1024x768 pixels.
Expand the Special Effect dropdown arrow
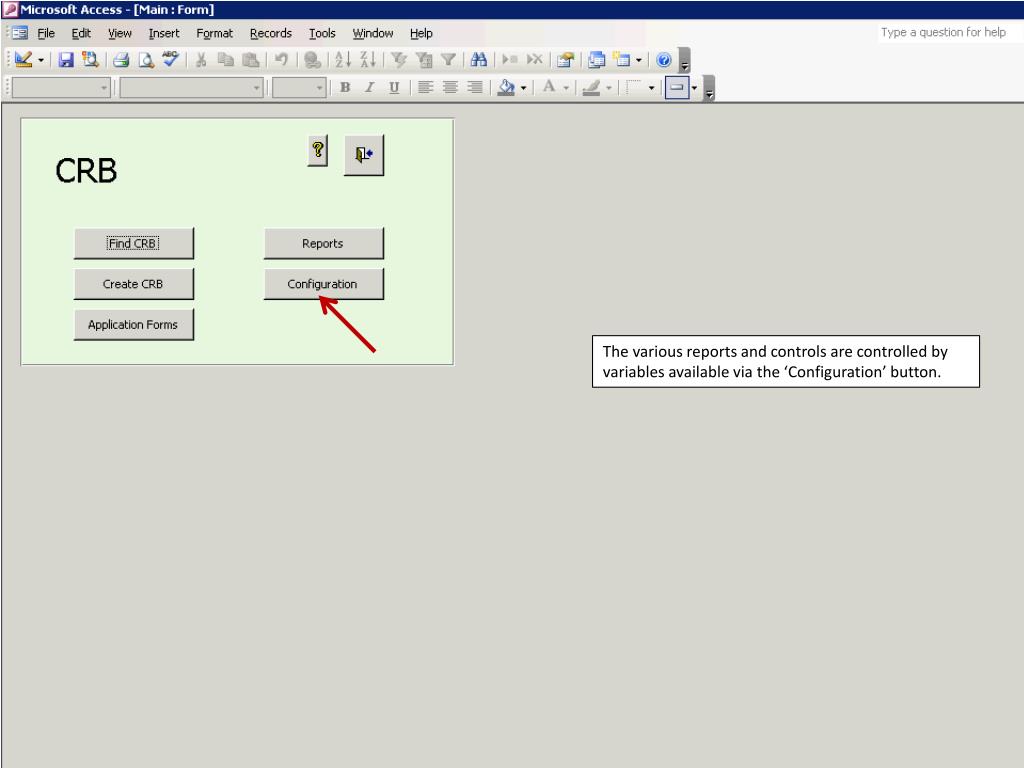694,88
